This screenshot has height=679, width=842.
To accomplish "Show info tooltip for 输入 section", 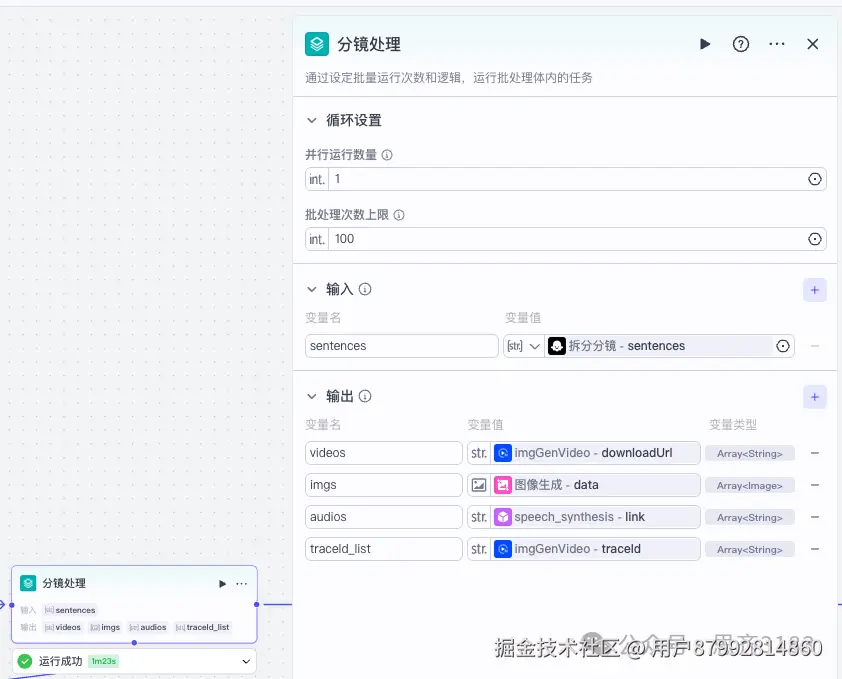I will pyautogui.click(x=365, y=290).
